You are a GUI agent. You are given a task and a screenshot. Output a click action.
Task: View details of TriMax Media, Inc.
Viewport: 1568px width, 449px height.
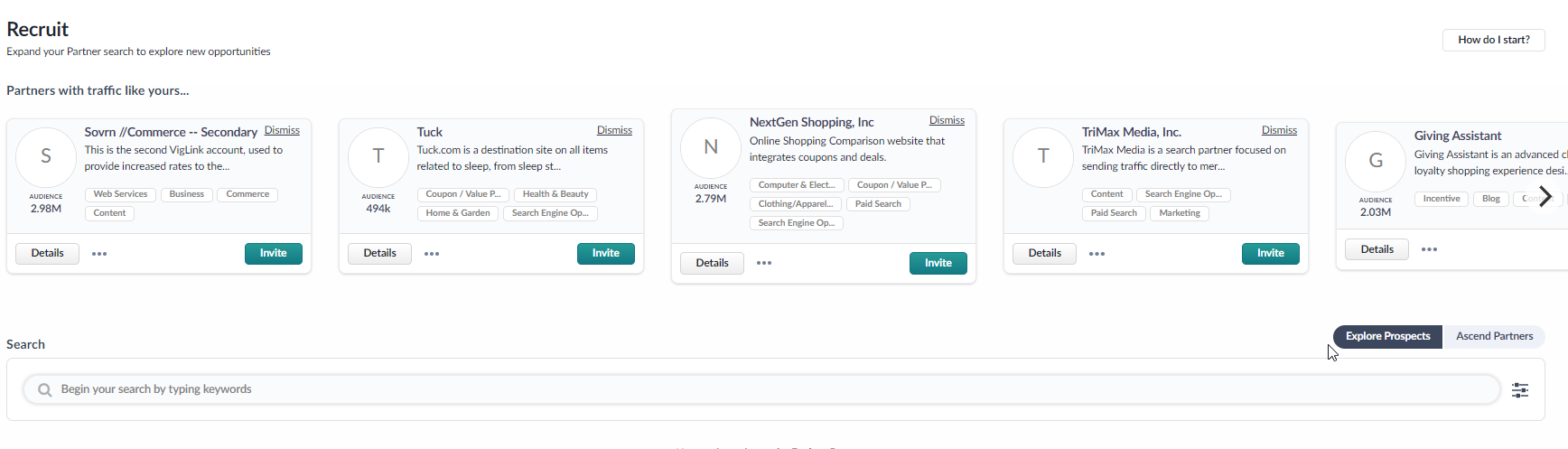pos(1044,254)
